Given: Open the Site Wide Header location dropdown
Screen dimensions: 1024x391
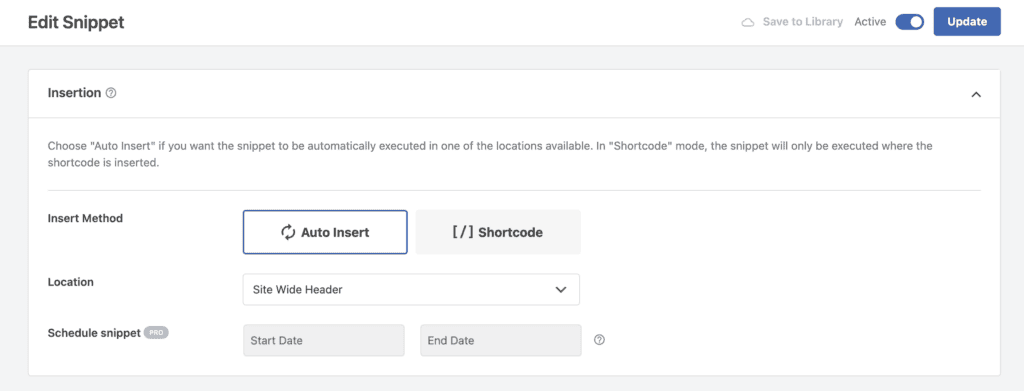Looking at the screenshot, I should coord(411,289).
